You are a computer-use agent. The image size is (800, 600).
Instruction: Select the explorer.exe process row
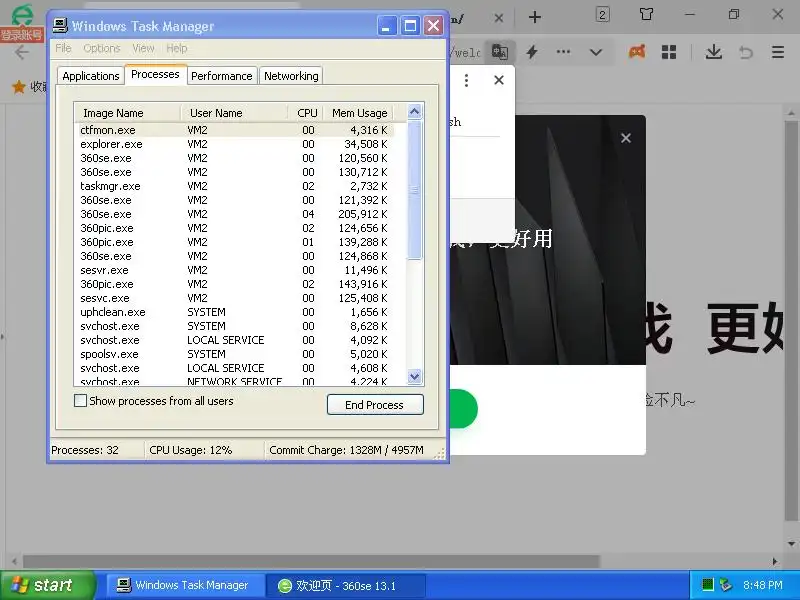coord(235,144)
